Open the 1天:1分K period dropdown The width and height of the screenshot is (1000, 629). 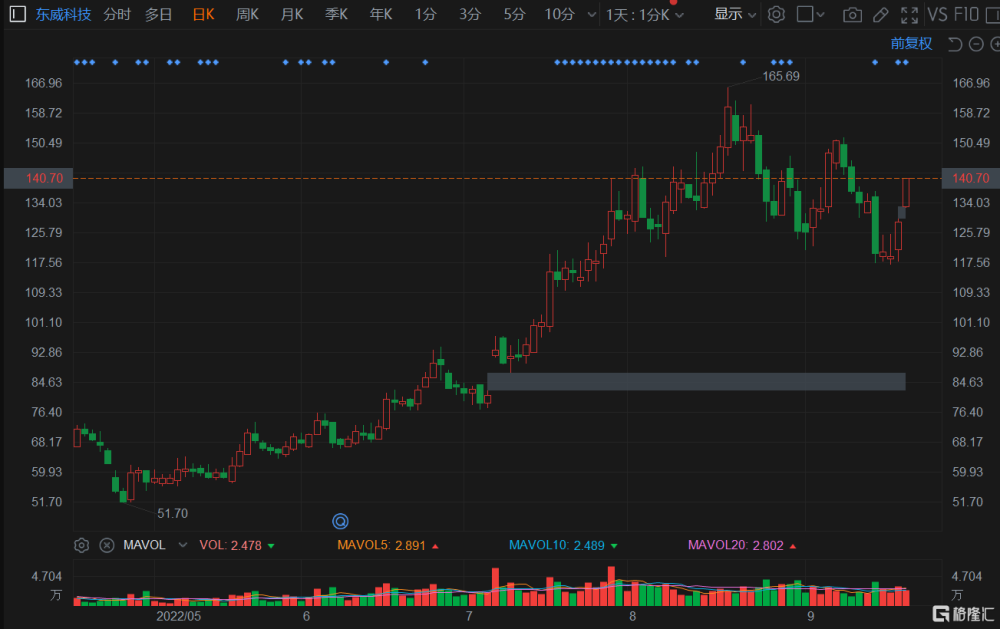coord(645,15)
